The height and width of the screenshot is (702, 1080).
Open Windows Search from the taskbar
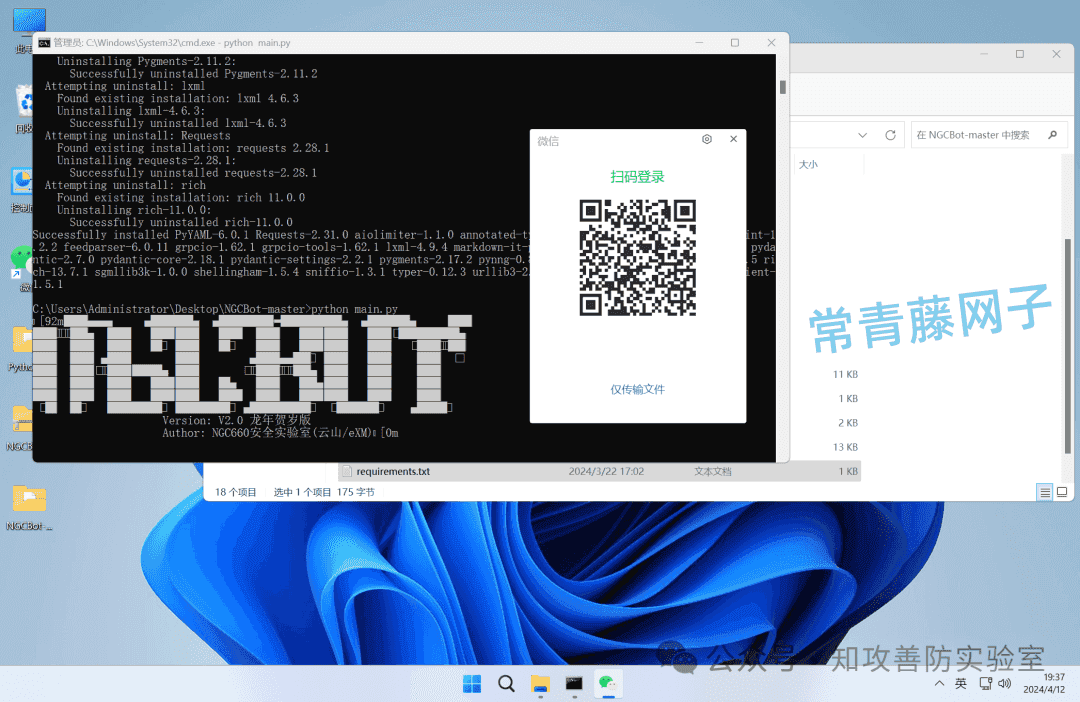(x=506, y=683)
